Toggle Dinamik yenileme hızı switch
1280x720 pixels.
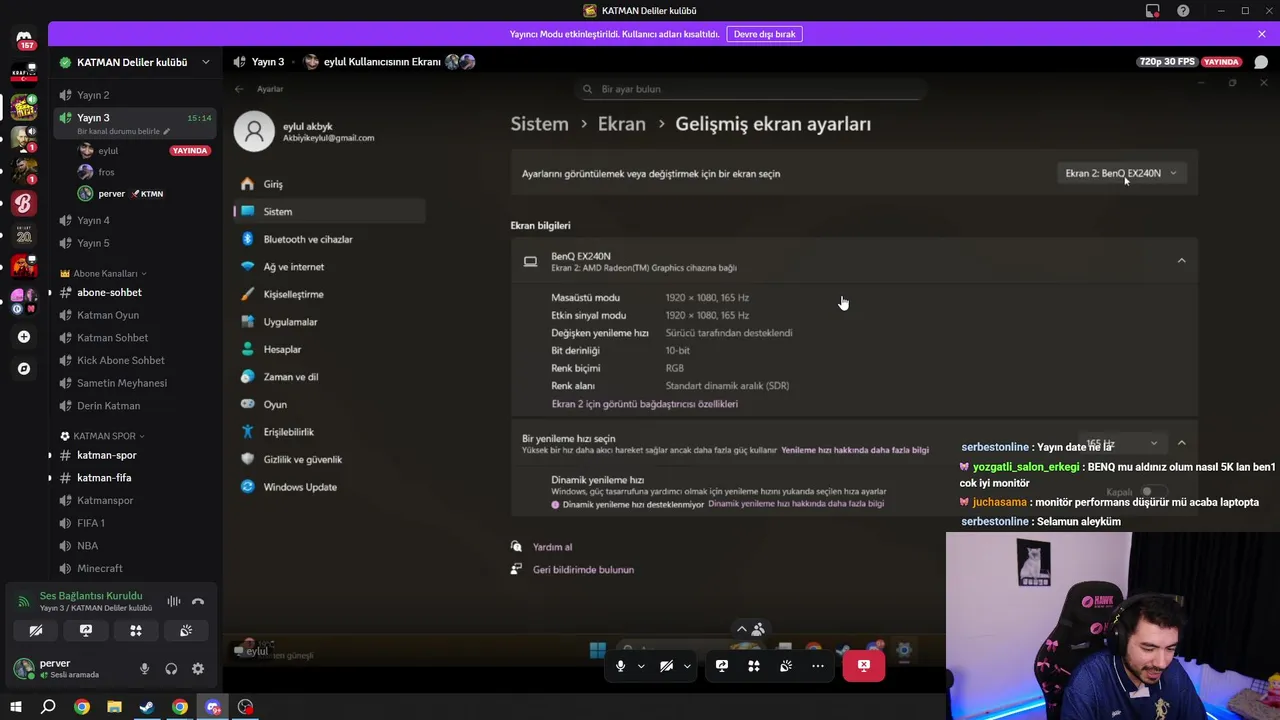coord(1152,492)
